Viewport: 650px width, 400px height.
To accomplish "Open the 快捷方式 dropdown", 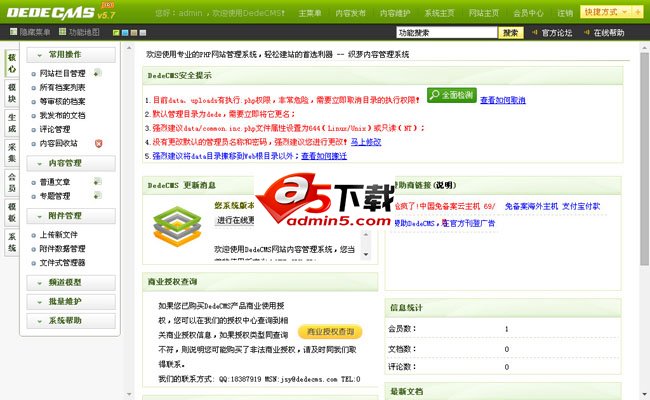I will coord(607,12).
